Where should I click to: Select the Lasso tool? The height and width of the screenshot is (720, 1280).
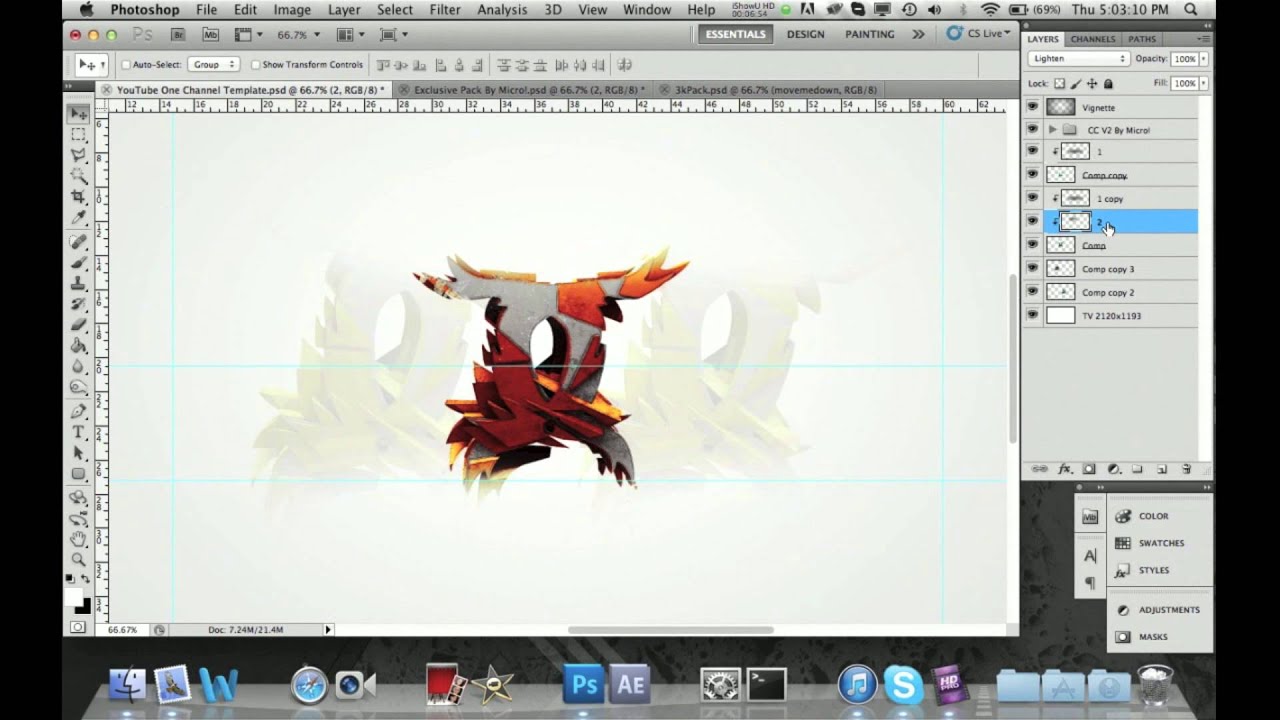(79, 154)
